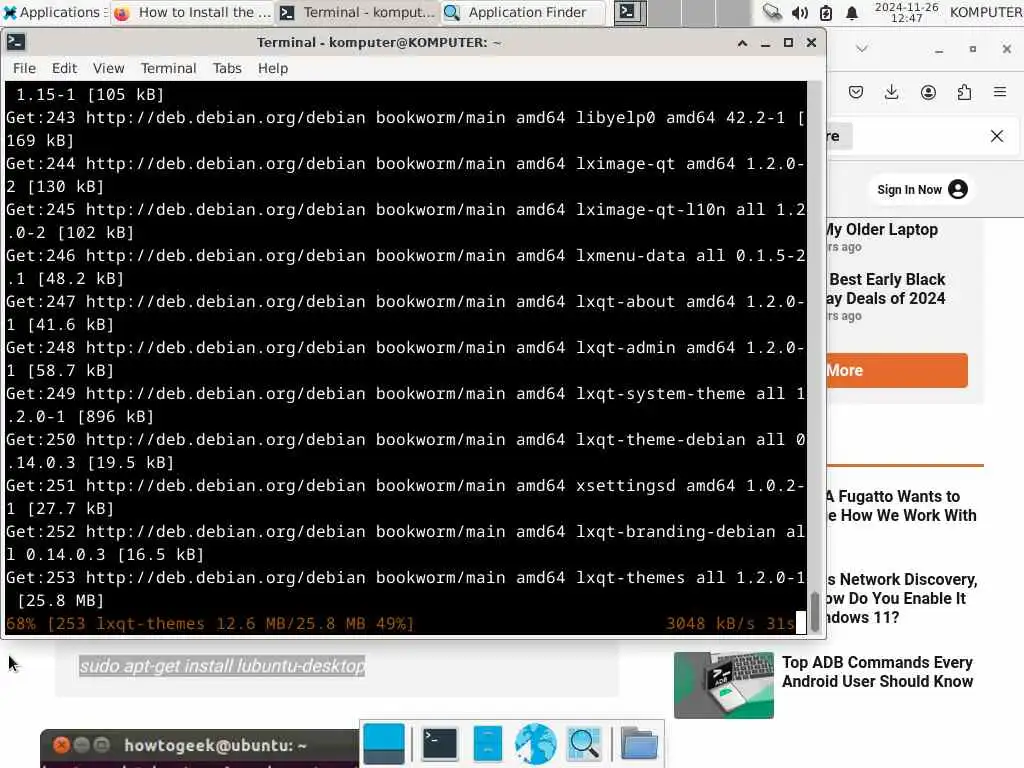Click the '68% [253 lxqt-themes' progress line
The image size is (1024, 768).
coord(210,624)
